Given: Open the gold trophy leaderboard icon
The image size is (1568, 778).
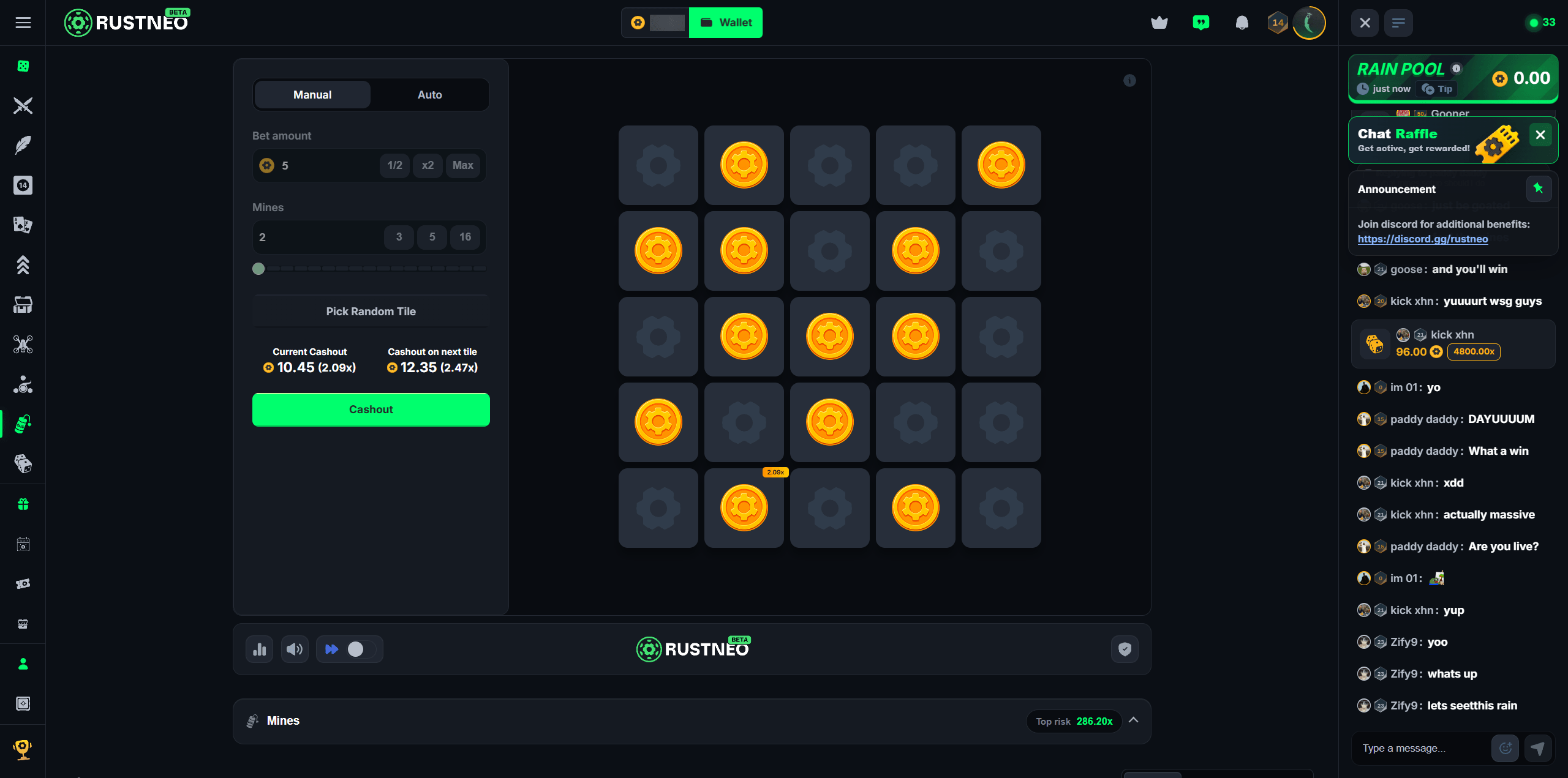Looking at the screenshot, I should (23, 749).
